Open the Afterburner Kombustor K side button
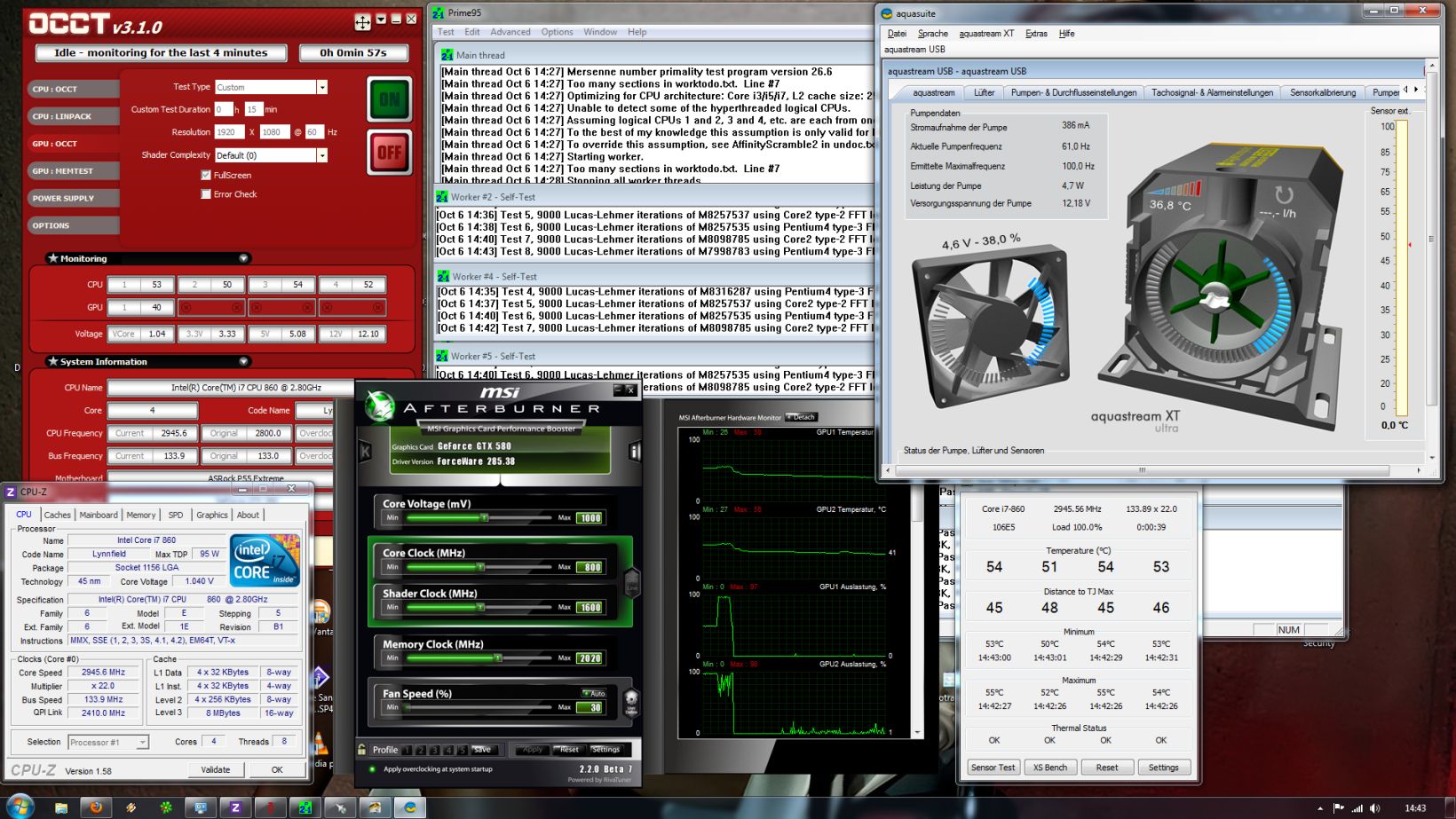1456x819 pixels. point(365,452)
